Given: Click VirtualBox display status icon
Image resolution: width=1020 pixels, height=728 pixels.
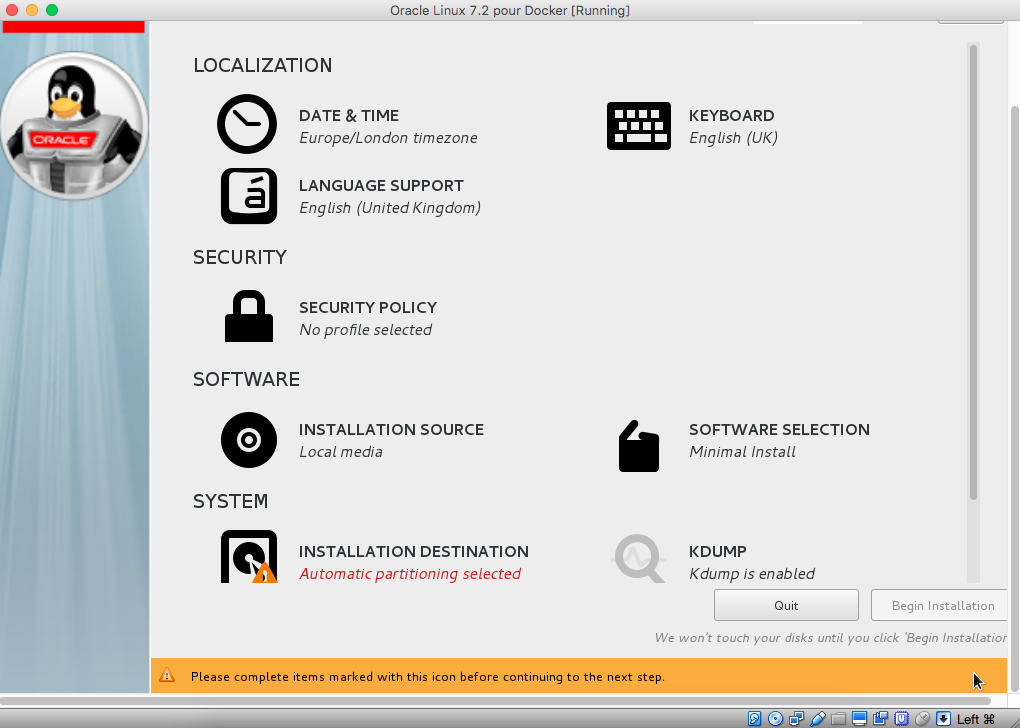Looking at the screenshot, I should [859, 718].
